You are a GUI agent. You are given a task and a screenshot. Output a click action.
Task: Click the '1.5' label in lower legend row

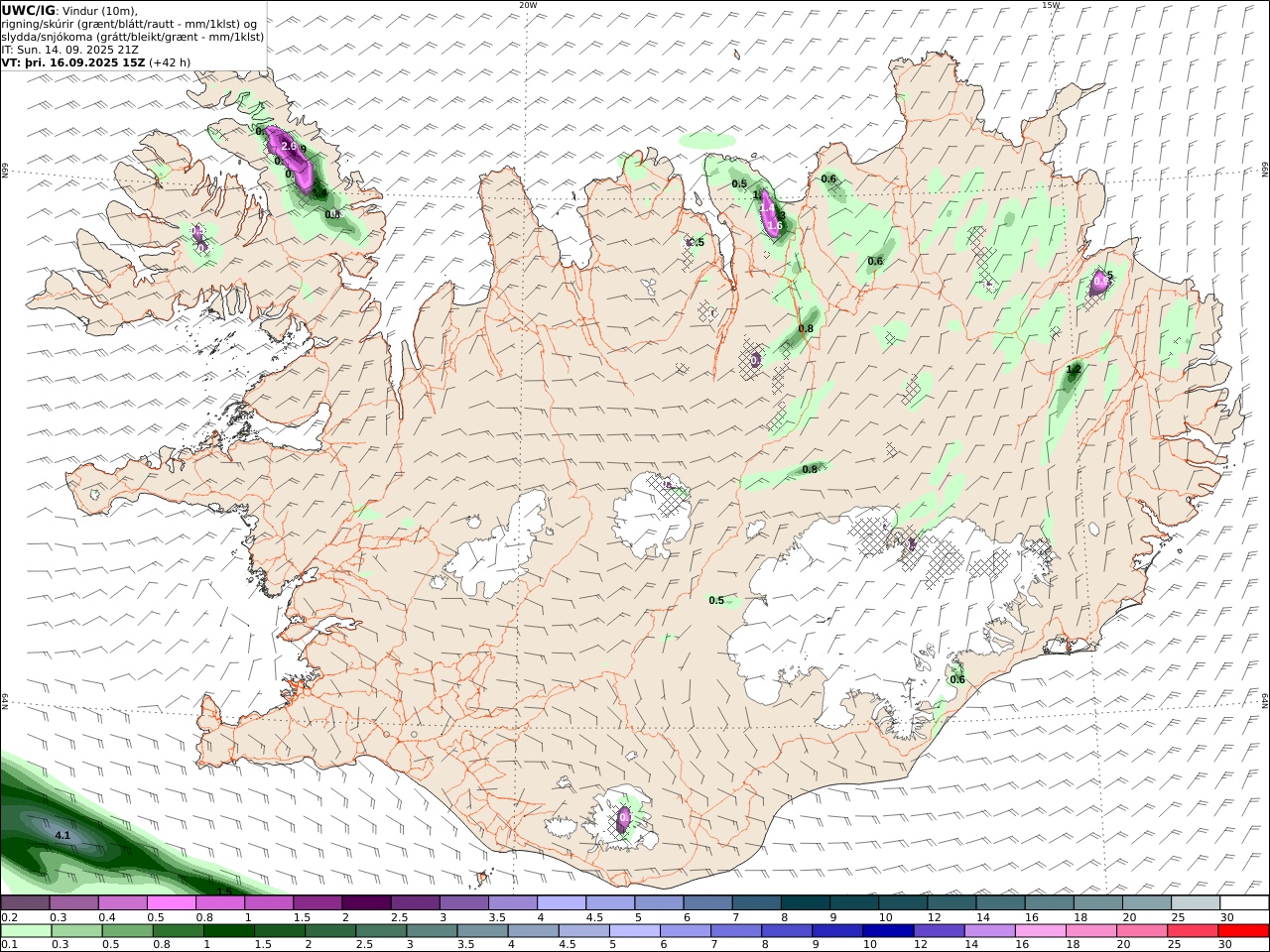[x=262, y=945]
